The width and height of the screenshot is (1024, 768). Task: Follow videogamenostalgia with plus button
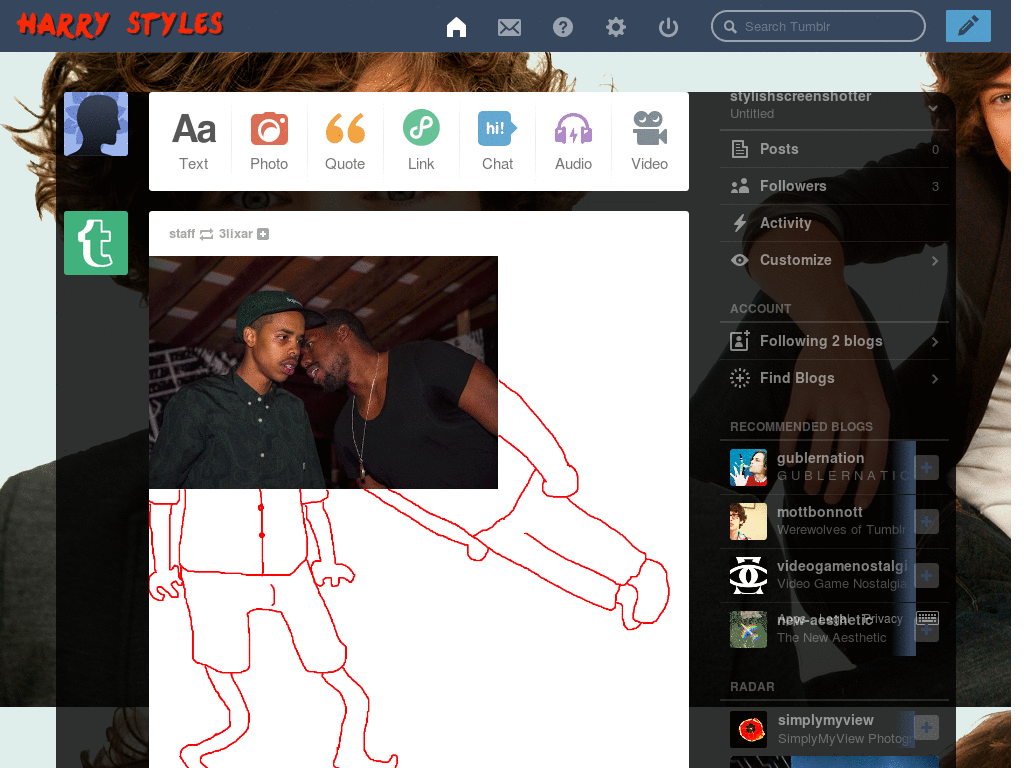pos(926,576)
